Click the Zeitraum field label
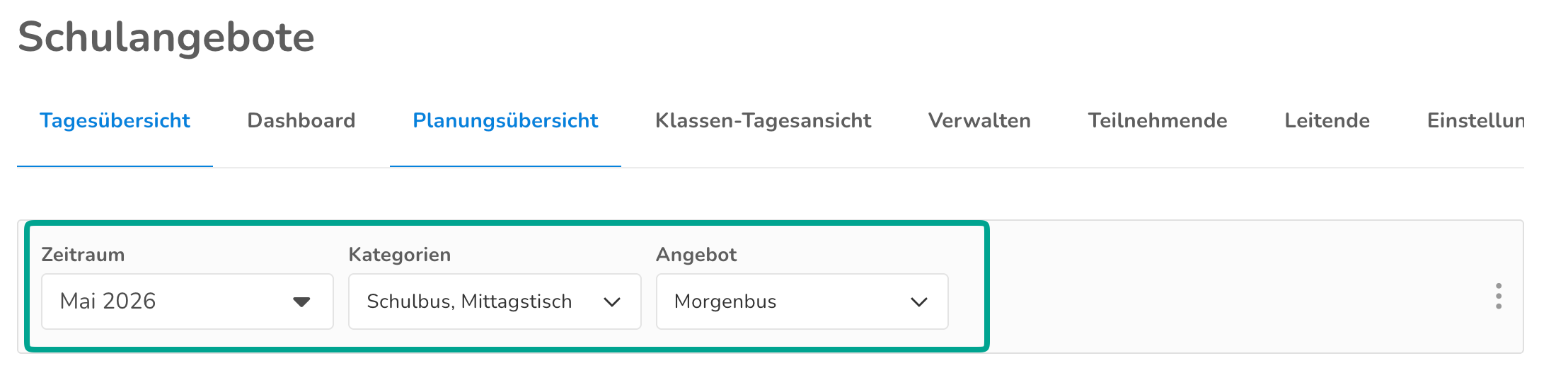Screen dimensions: 1568x385 83,255
